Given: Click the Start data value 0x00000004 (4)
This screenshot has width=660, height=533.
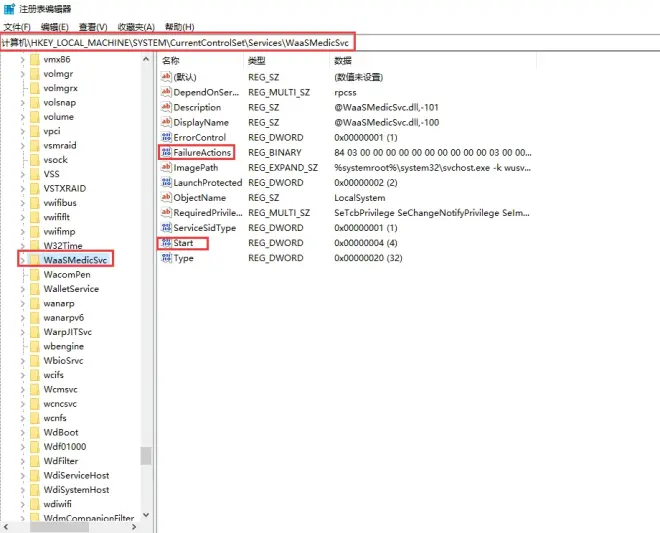Looking at the screenshot, I should click(366, 243).
